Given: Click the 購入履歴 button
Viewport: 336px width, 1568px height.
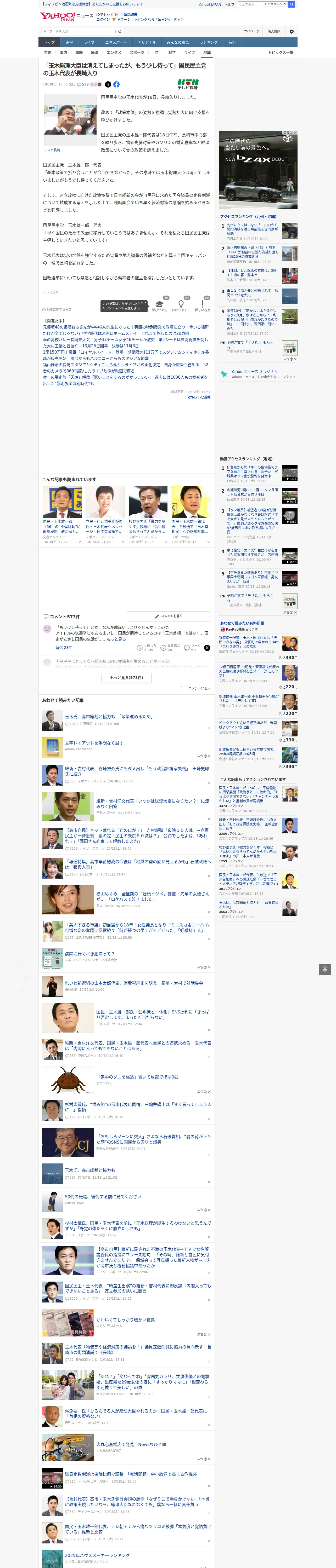Looking at the screenshot, I should pos(274,32).
